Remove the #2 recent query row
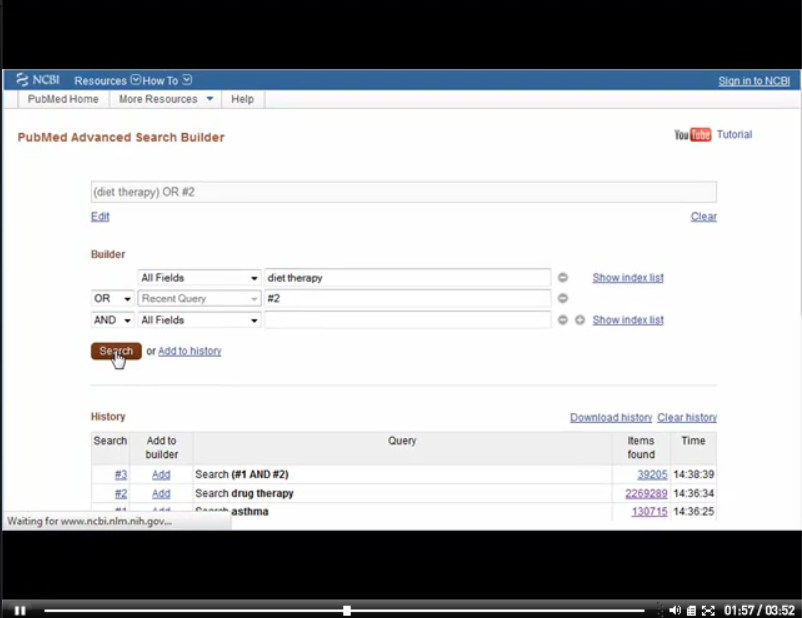This screenshot has width=802, height=618. coord(563,298)
